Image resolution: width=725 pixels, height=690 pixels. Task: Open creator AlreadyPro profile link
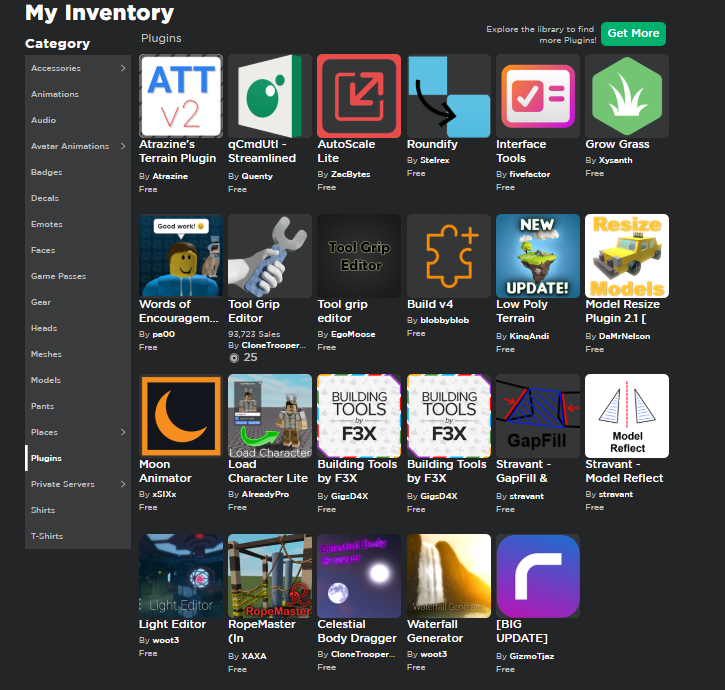click(265, 494)
